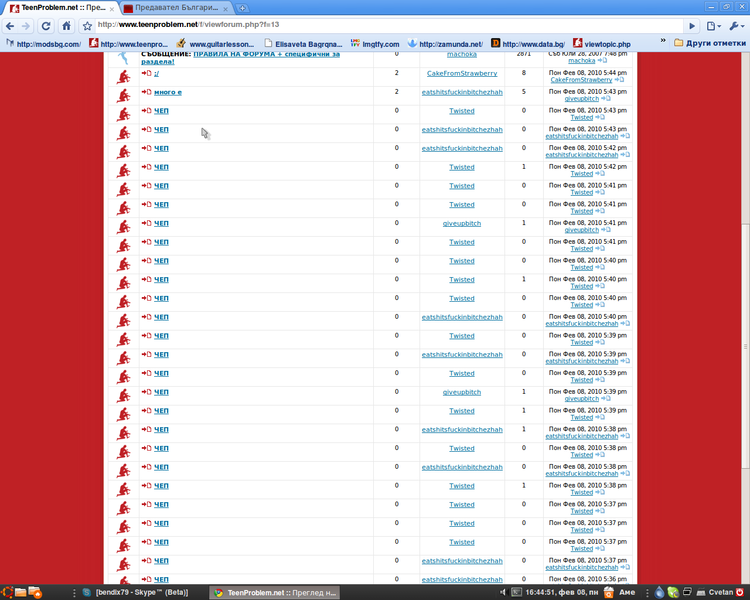
Task: Open ЧЕП topic by giveupbitch at 5:39 pm
Action: [161, 392]
